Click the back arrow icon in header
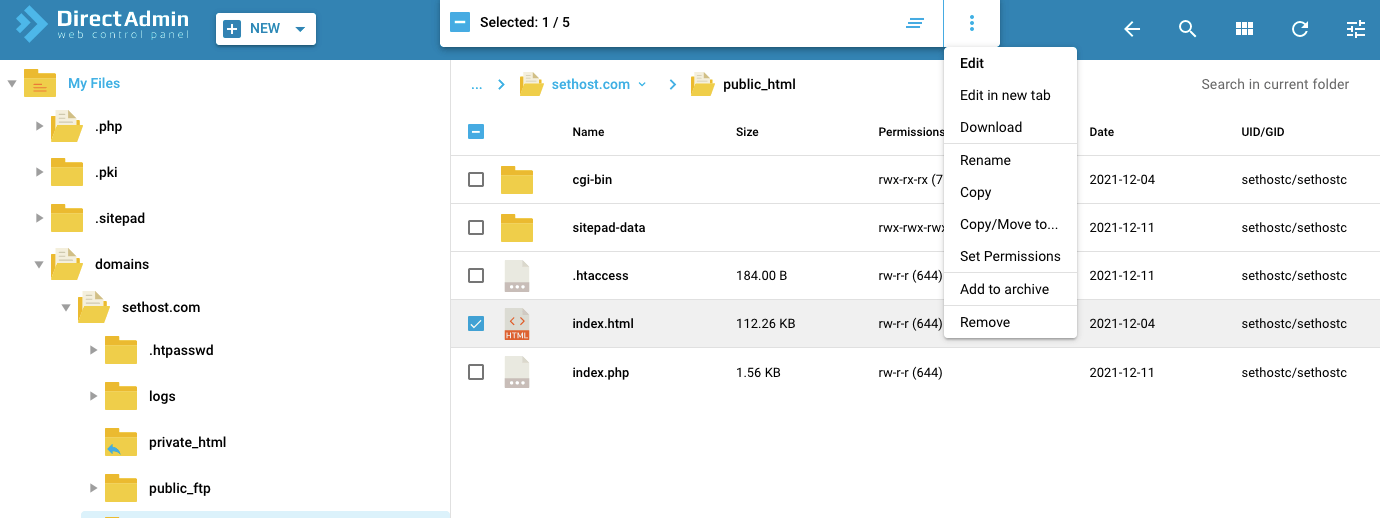This screenshot has width=1380, height=518. (x=1132, y=29)
